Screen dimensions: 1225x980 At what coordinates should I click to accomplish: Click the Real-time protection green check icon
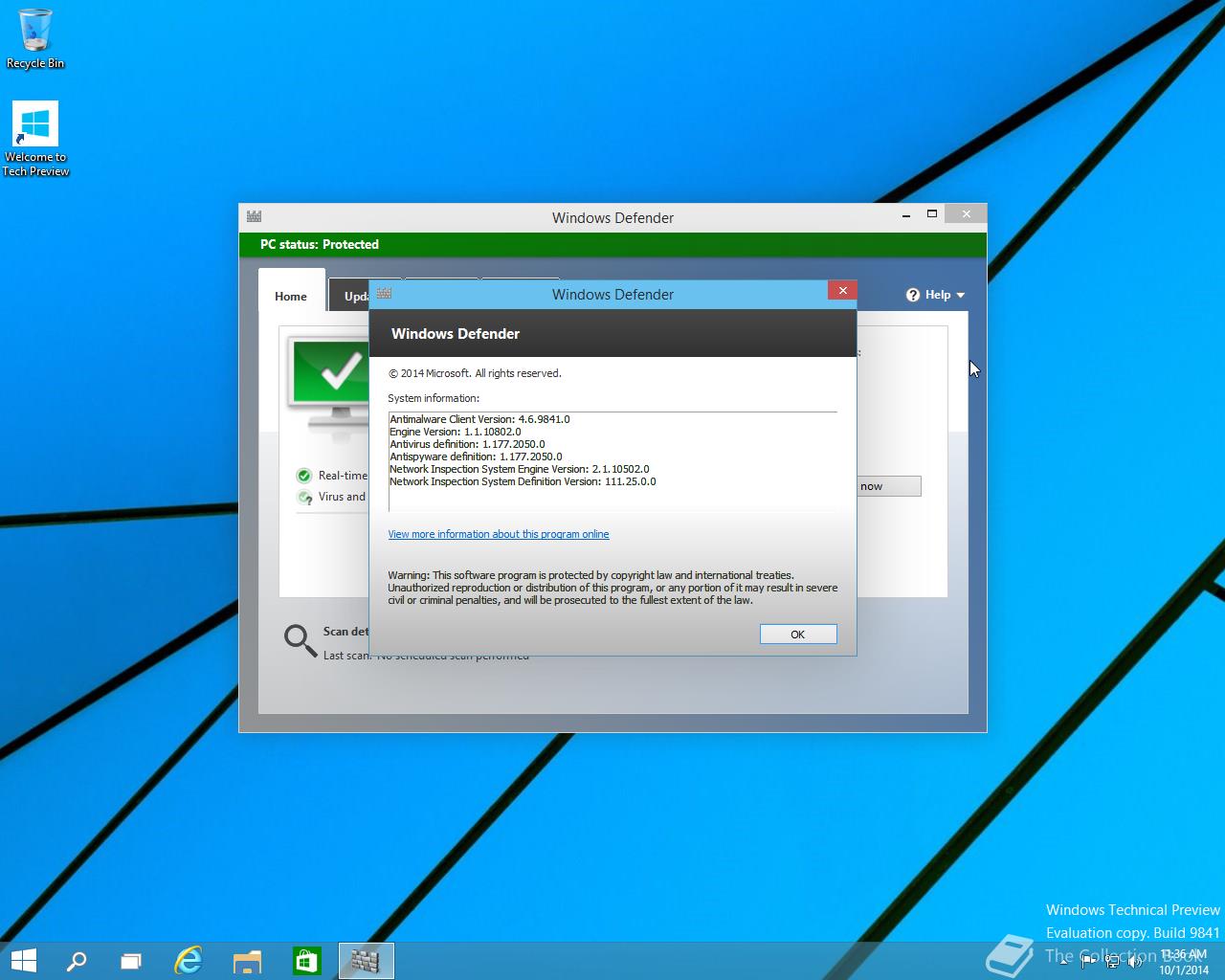[x=304, y=476]
